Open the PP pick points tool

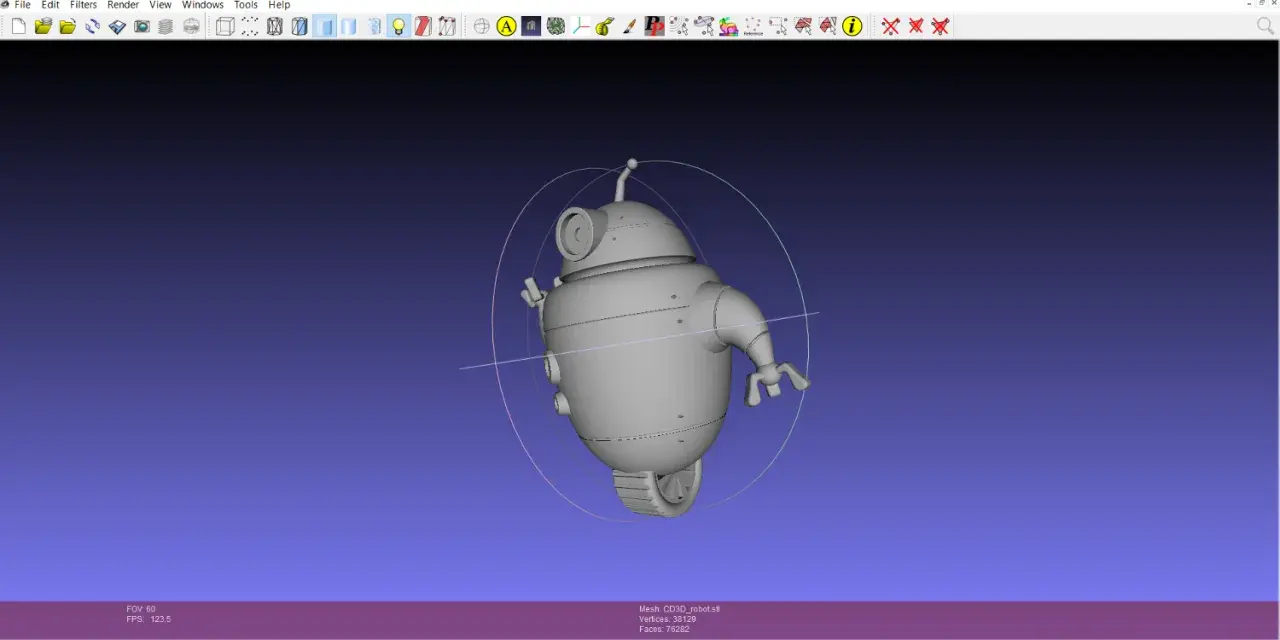pos(654,26)
